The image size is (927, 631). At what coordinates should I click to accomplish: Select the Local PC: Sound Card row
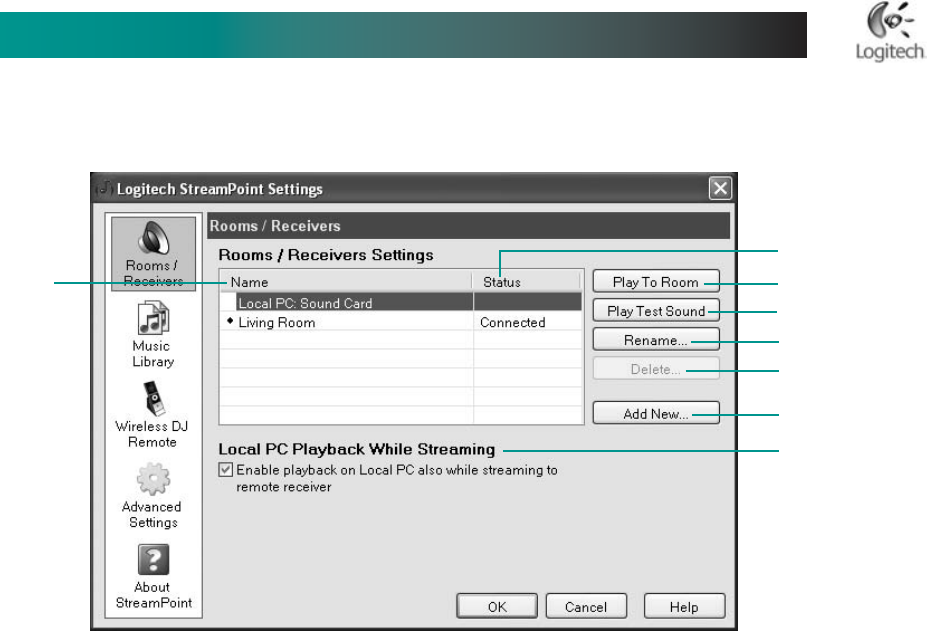coord(401,303)
